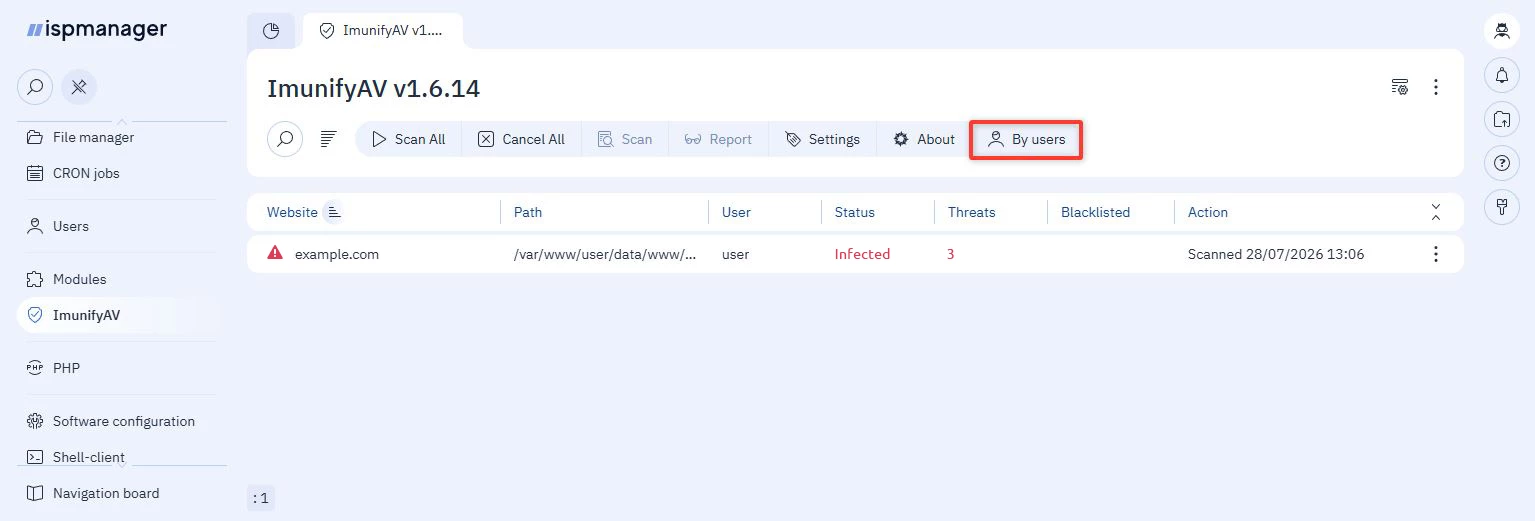Screen dimensions: 1535x521
Task: Open Software configuration section
Action: pos(110,421)
